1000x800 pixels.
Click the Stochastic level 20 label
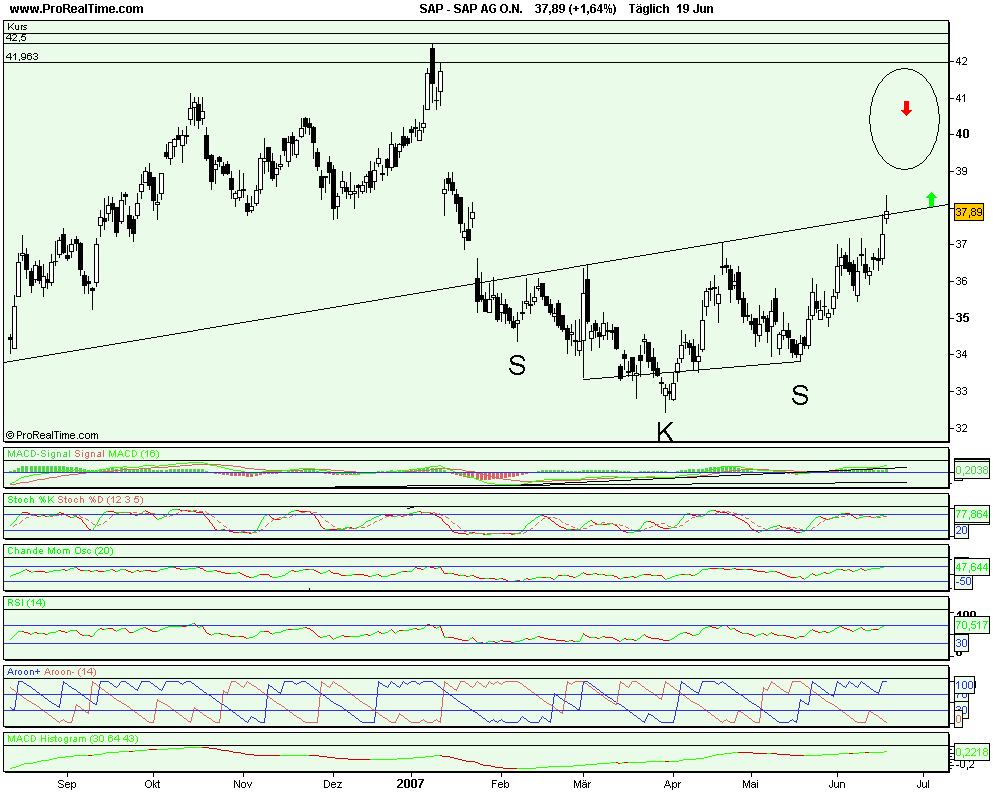962,531
